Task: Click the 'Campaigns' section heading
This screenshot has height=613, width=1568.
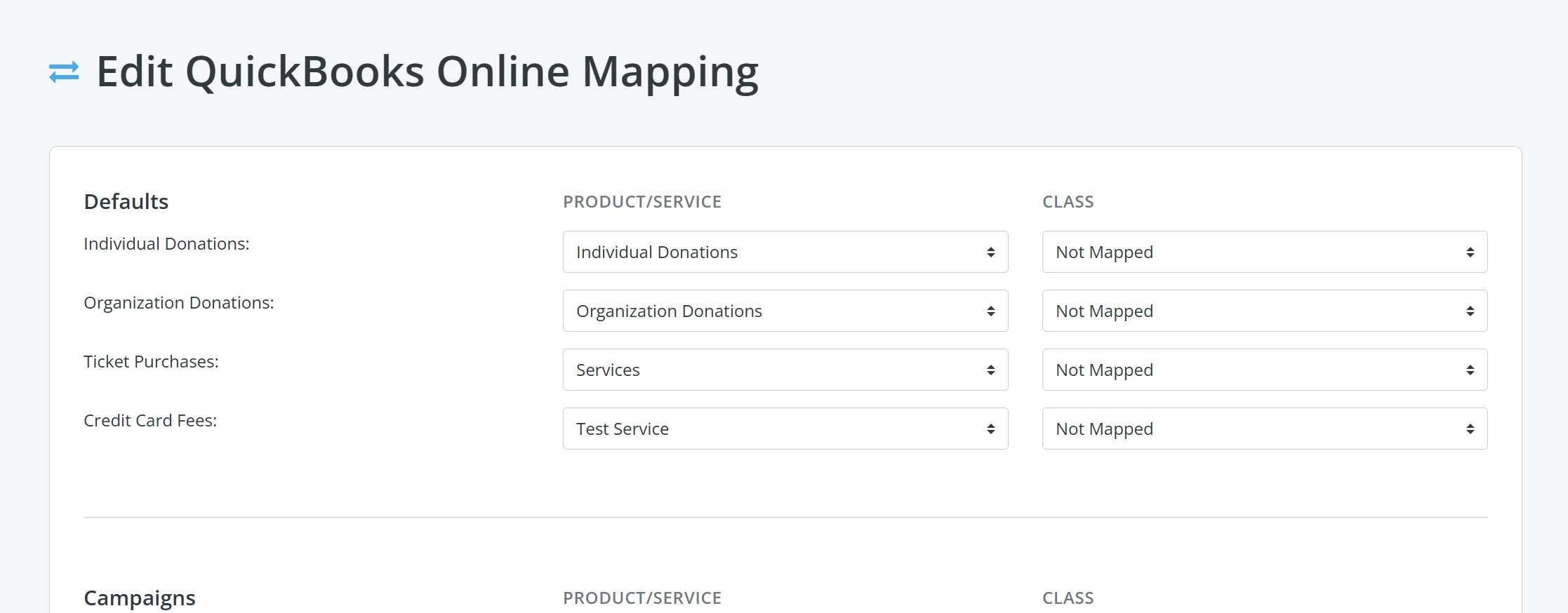Action: pyautogui.click(x=140, y=598)
